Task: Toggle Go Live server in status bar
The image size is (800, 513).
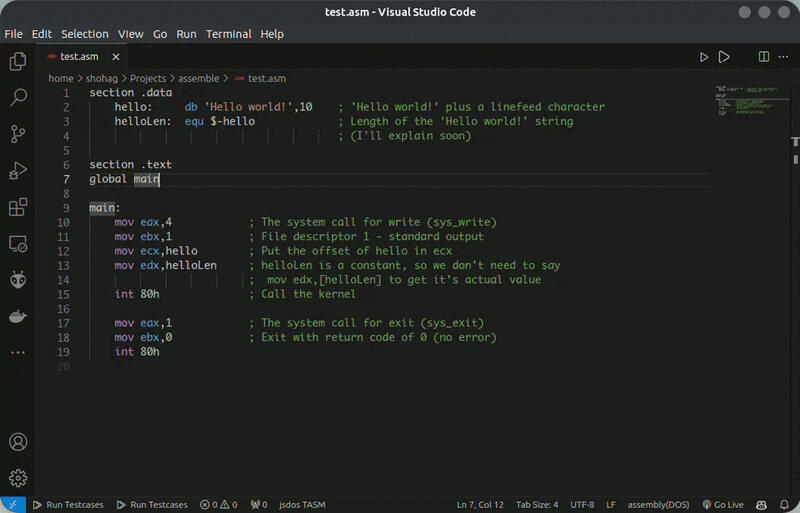Action: (722, 504)
